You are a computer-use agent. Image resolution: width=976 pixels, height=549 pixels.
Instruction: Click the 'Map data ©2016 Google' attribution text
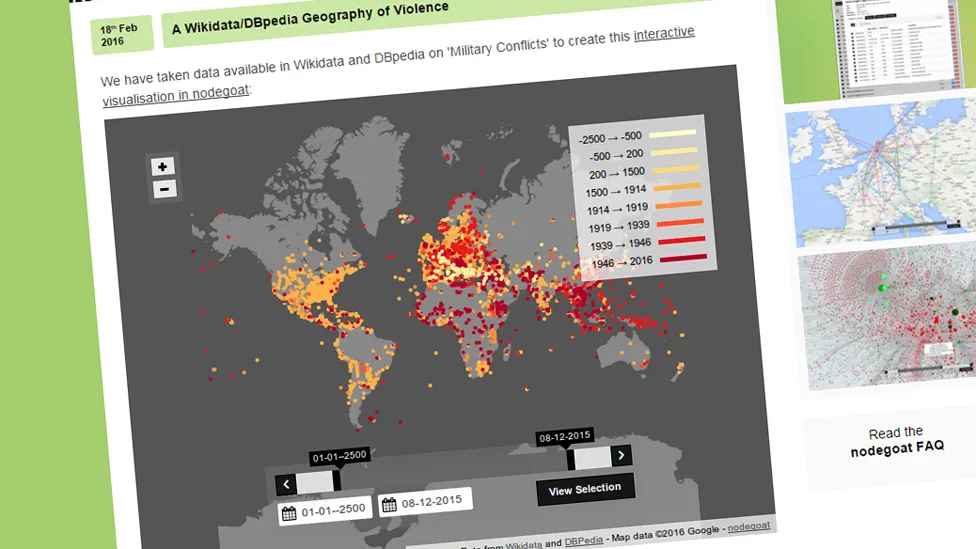[x=665, y=533]
